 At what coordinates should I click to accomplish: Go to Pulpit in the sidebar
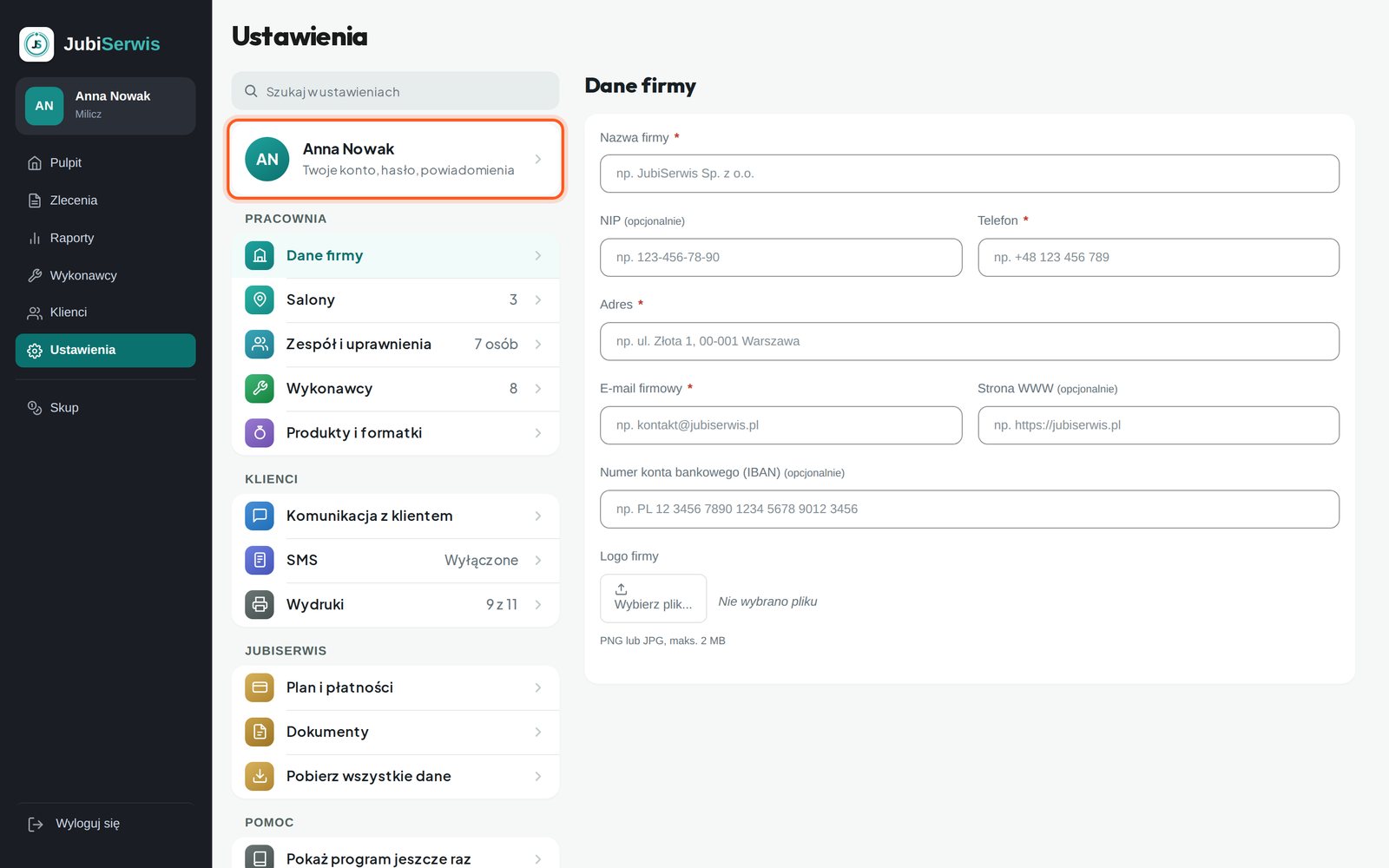click(x=105, y=163)
